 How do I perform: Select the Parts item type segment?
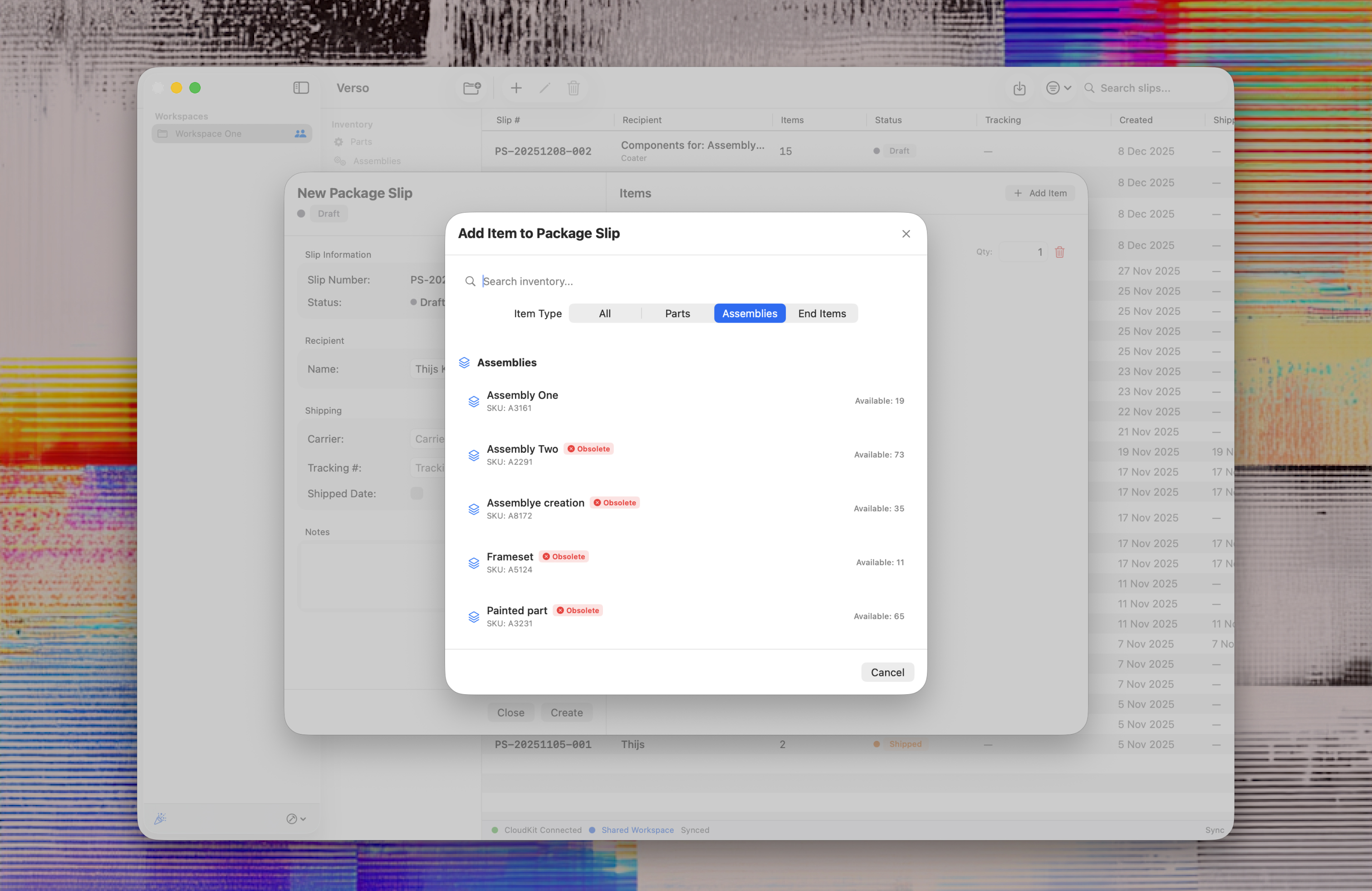tap(677, 313)
